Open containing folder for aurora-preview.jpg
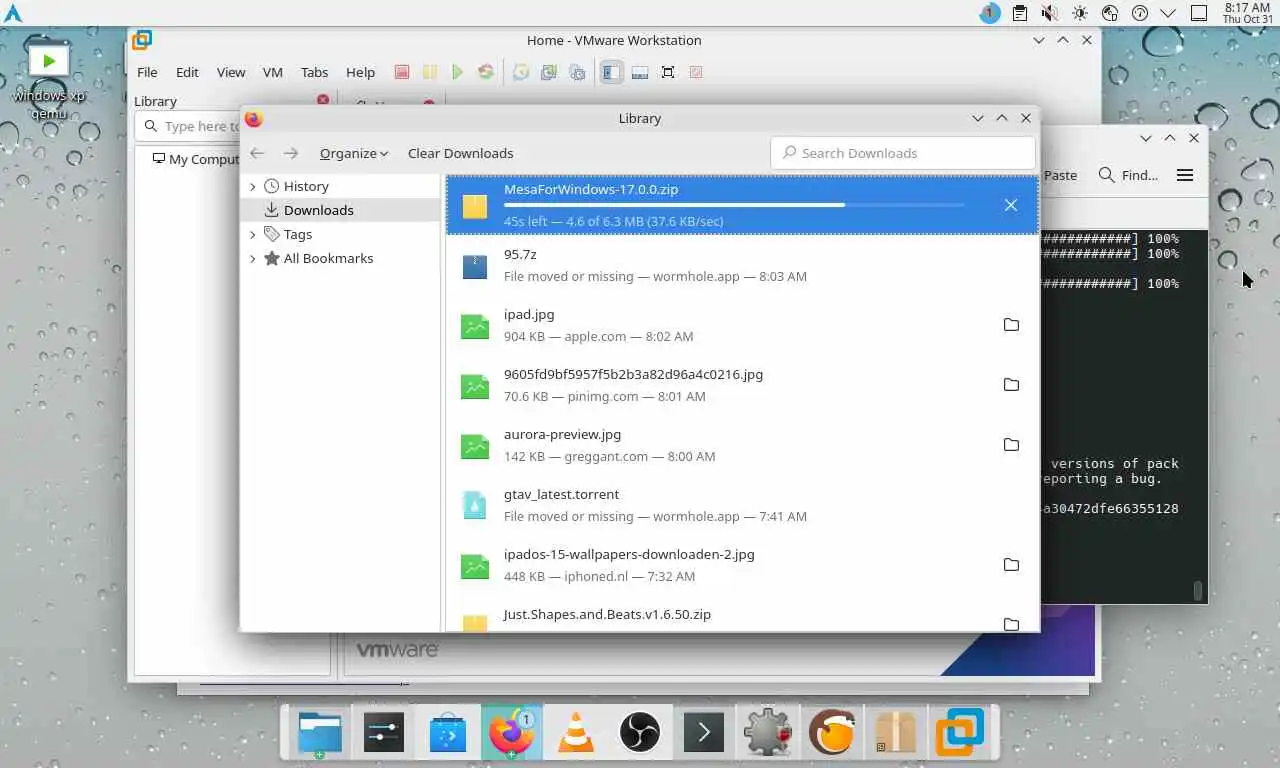The height and width of the screenshot is (768, 1280). tap(1011, 445)
